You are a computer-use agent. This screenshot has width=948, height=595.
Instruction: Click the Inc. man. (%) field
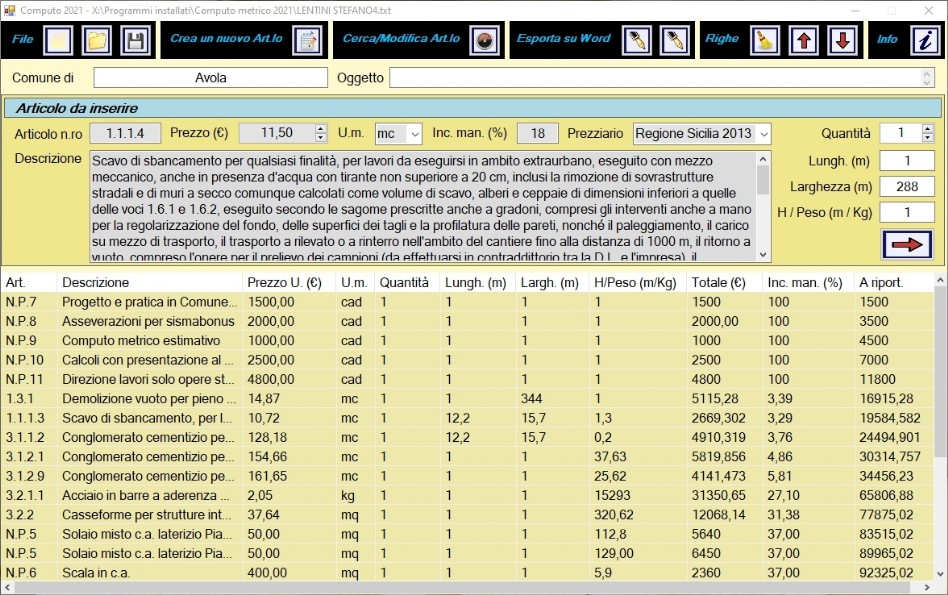(x=537, y=133)
